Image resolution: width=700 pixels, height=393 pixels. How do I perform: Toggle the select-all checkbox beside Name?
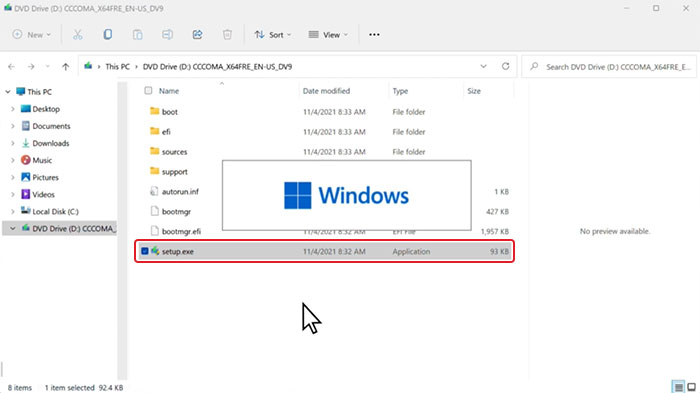click(148, 91)
